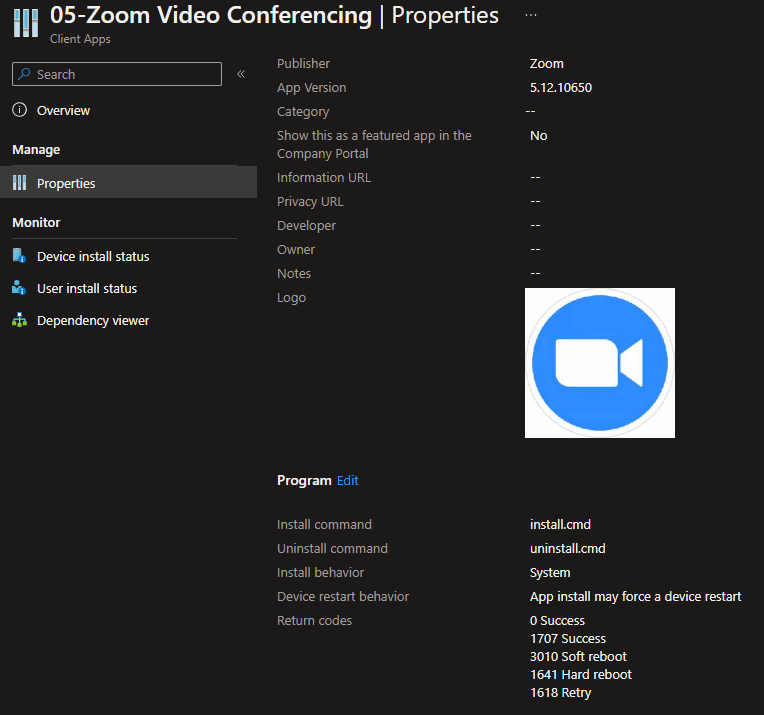Click the Zoom logo image

[x=600, y=363]
